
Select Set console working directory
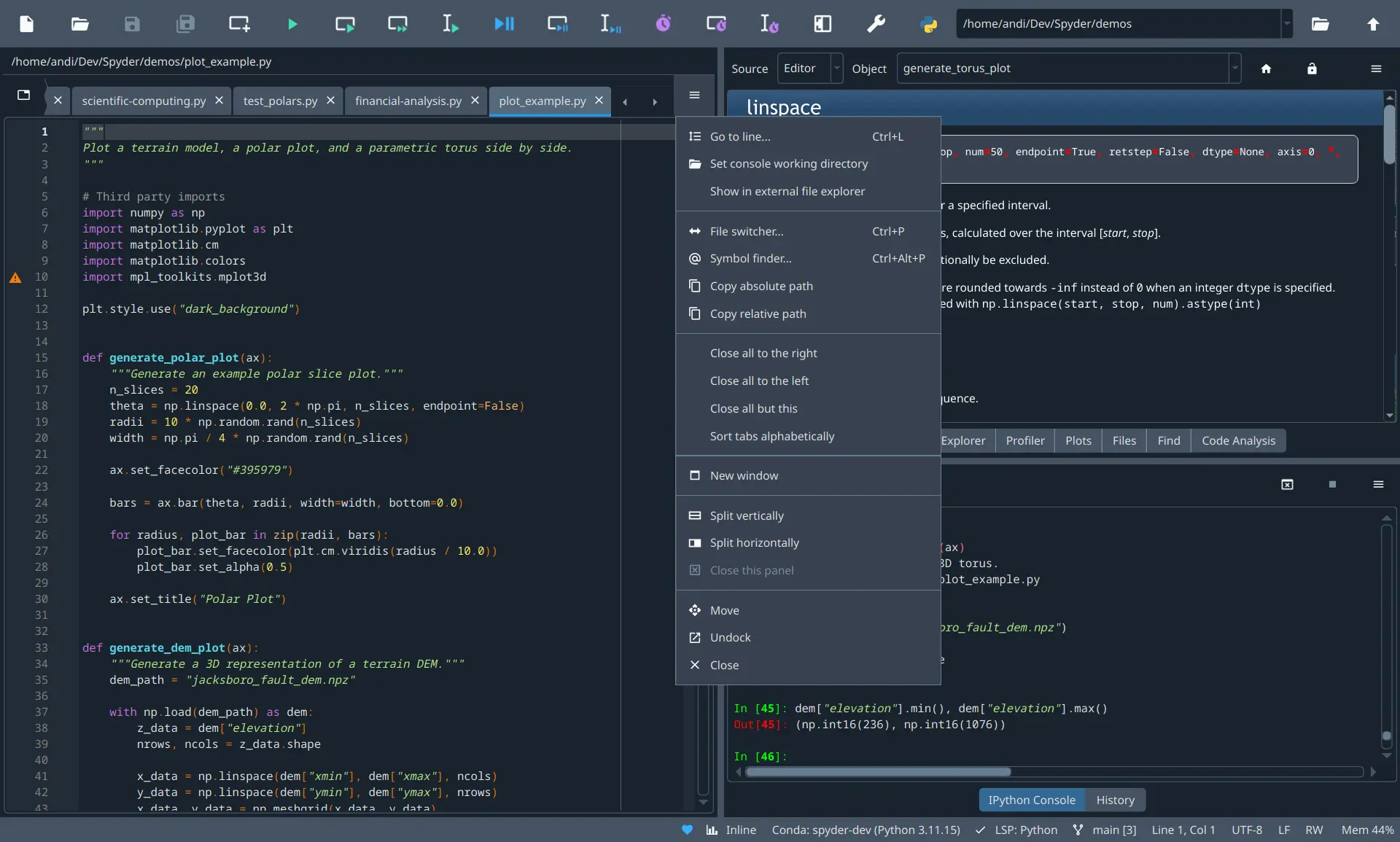(808, 163)
